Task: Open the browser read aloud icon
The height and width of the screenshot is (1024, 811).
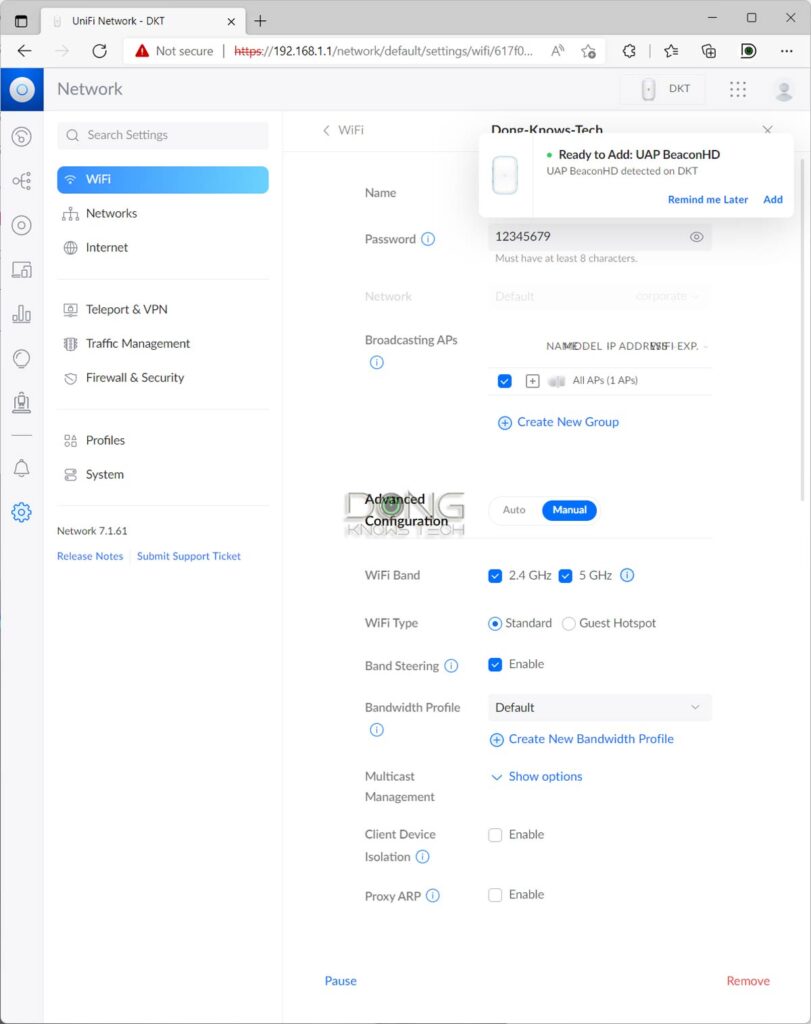Action: (x=558, y=51)
